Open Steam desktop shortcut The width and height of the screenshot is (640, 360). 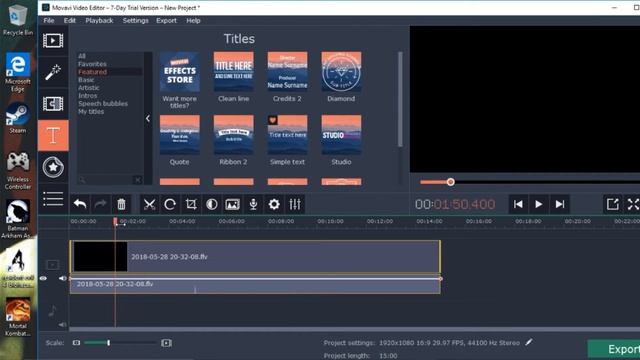(17, 118)
